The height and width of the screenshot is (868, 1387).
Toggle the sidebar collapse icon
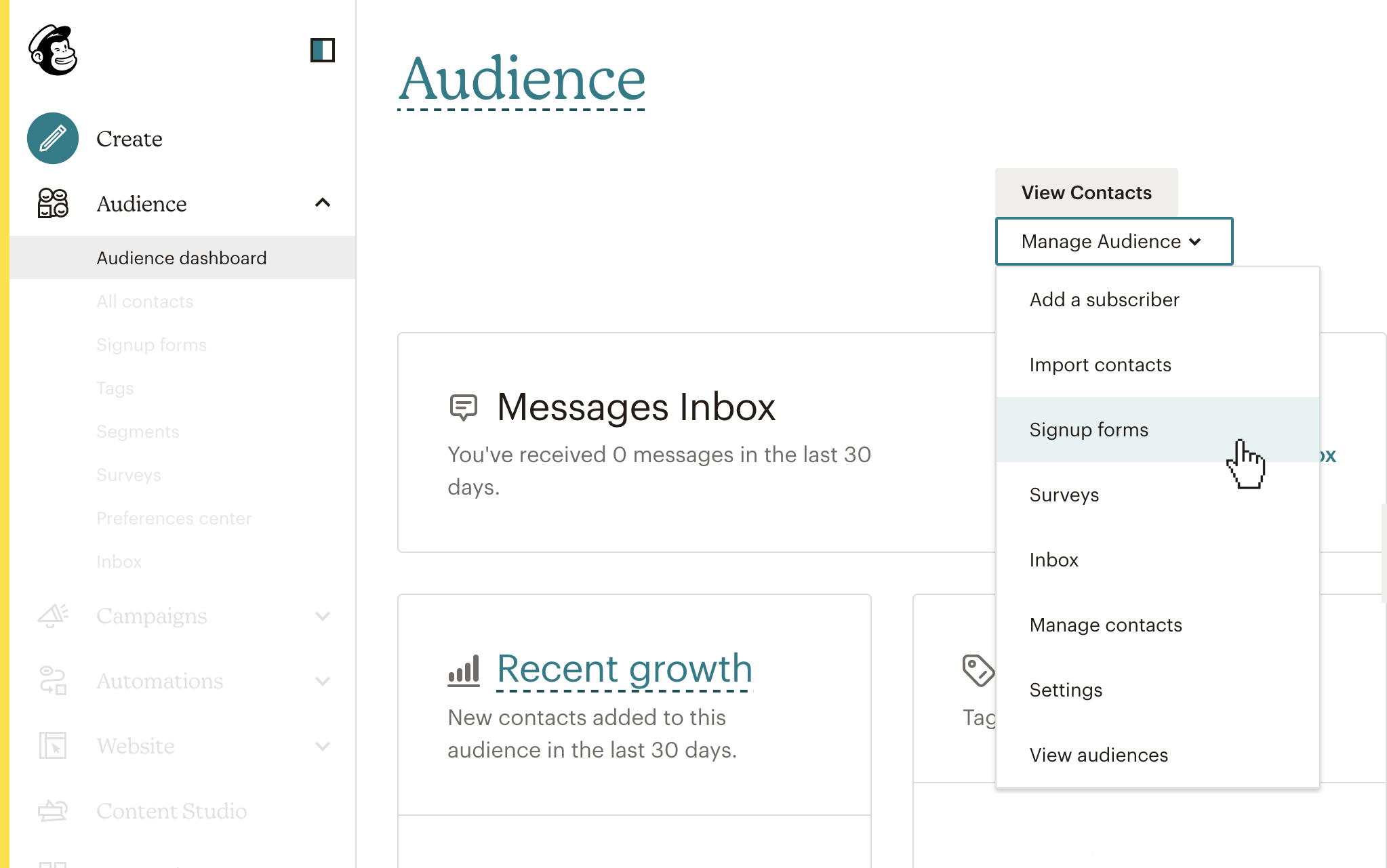(323, 50)
